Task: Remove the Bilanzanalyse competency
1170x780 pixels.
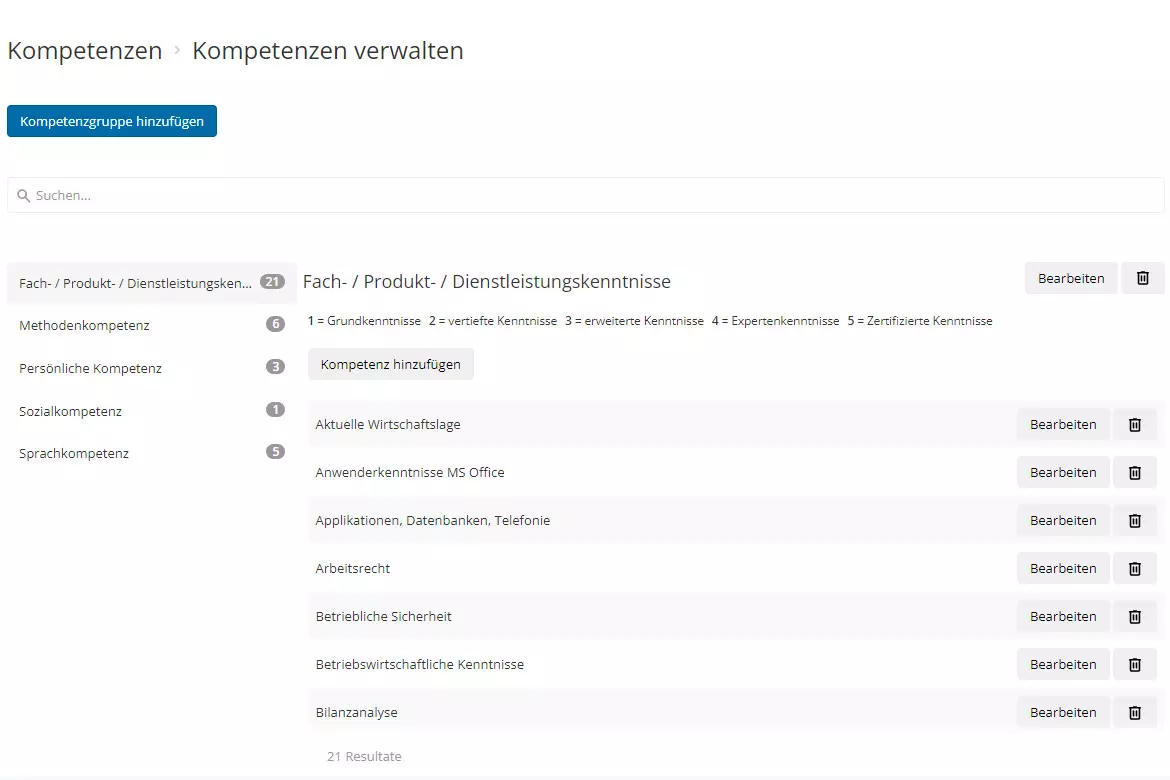Action: pyautogui.click(x=1135, y=712)
